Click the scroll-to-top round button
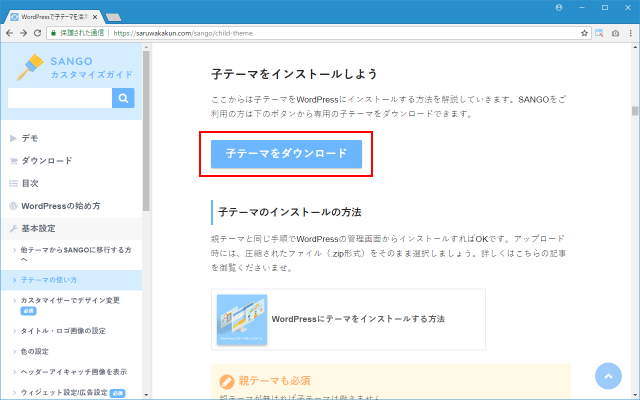This screenshot has width=640, height=400. [608, 376]
